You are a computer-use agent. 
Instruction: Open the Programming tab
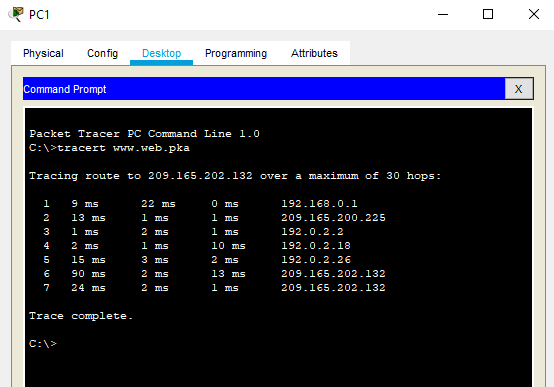pos(236,53)
